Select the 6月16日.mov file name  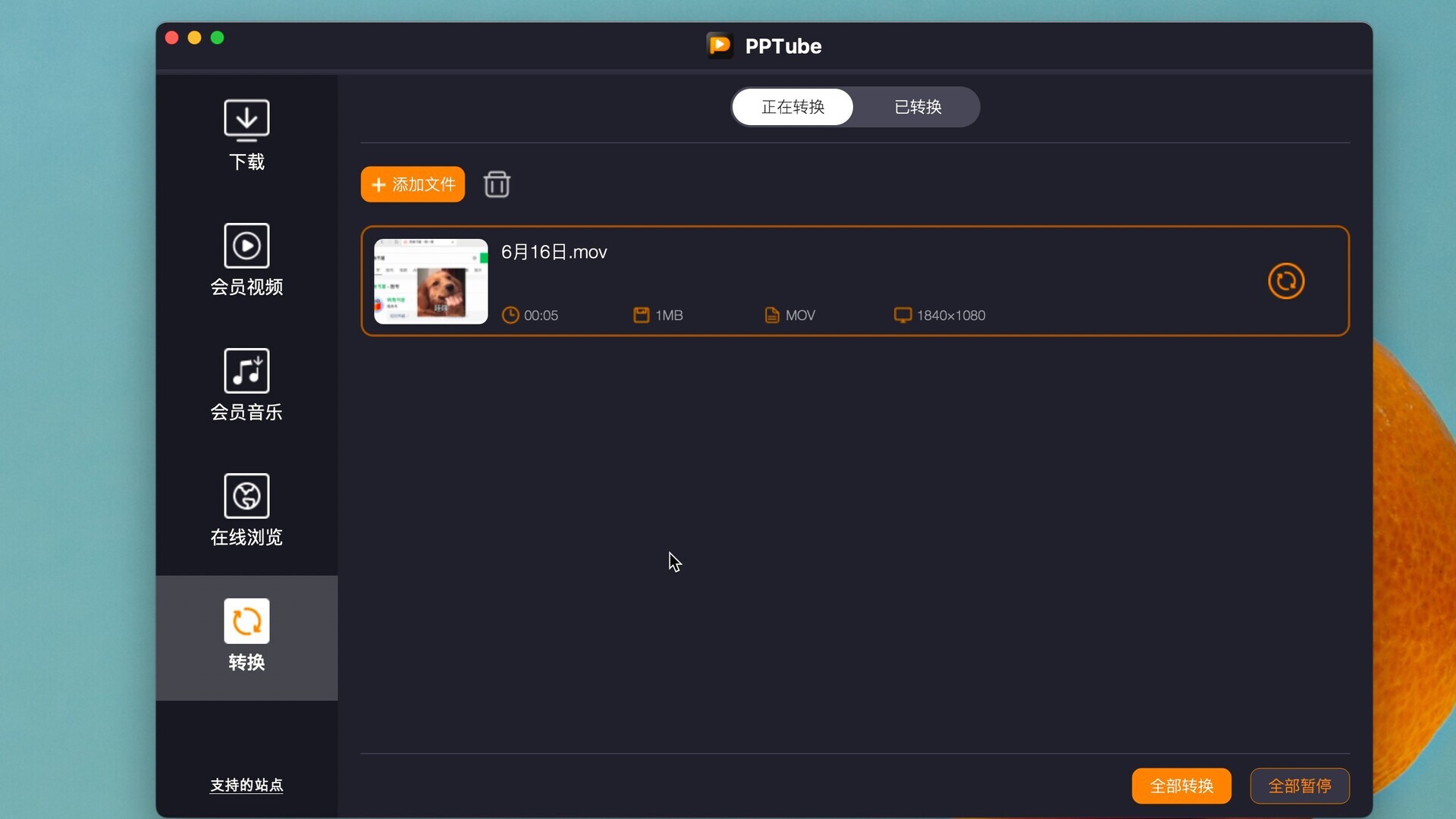554,252
